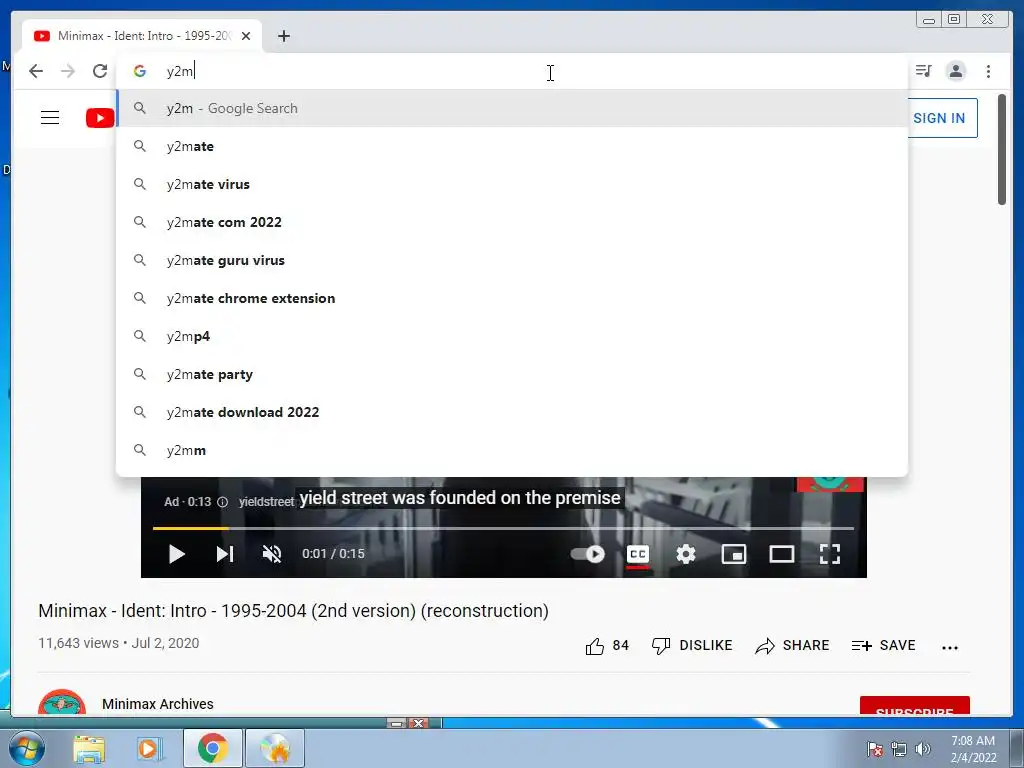Open Chrome's three-dot menu
This screenshot has height=768, width=1024.
[x=988, y=71]
